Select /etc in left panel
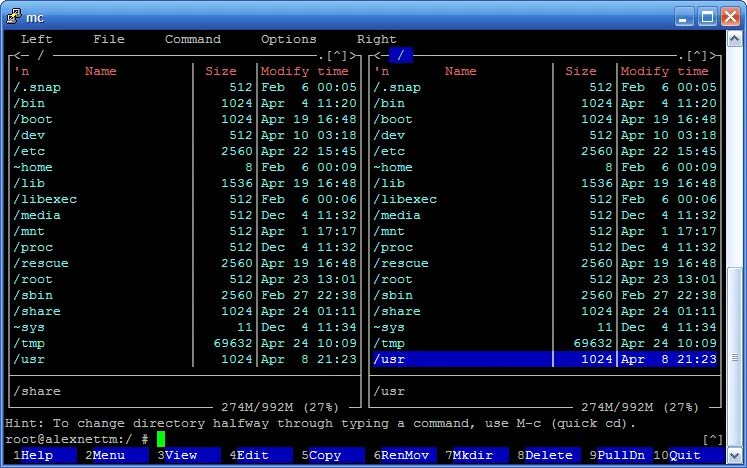747x468 pixels. tap(185, 151)
